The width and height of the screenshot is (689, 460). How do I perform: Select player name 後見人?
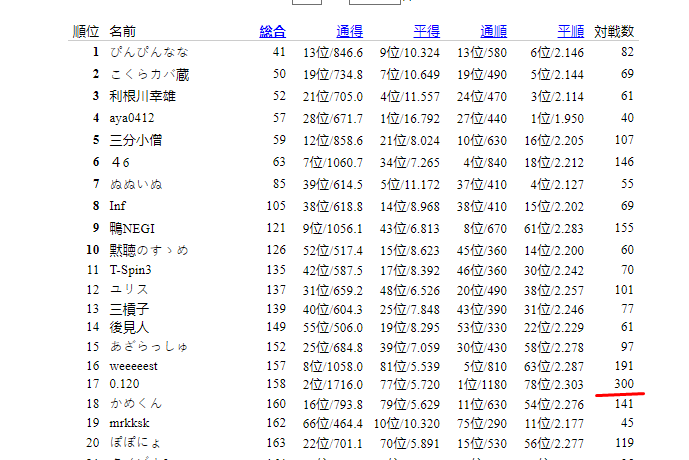click(129, 327)
